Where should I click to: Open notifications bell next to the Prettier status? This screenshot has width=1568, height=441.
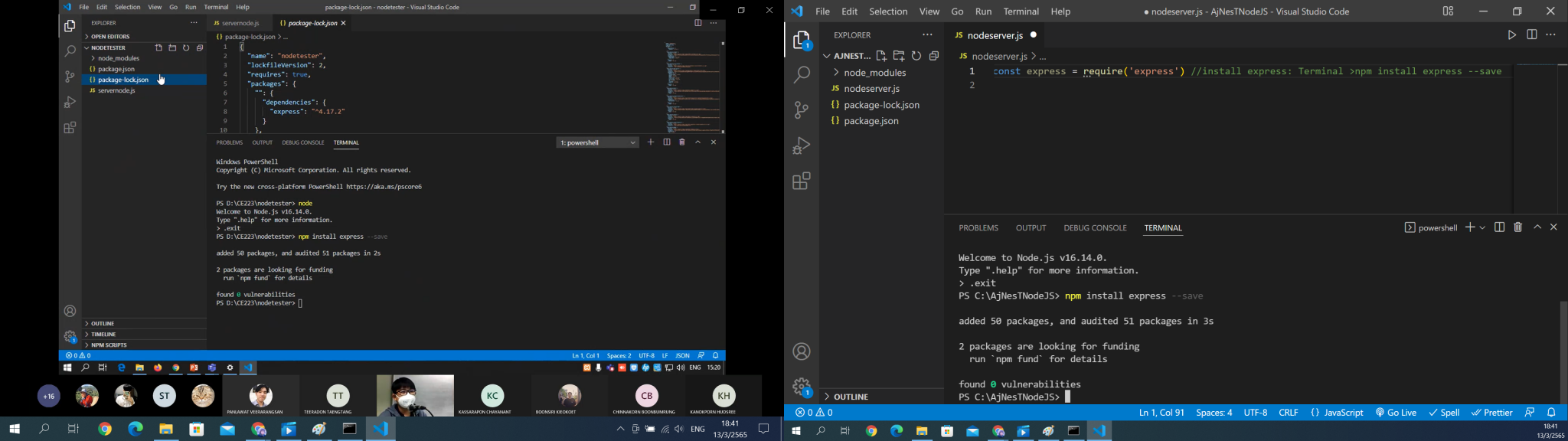(x=1552, y=413)
